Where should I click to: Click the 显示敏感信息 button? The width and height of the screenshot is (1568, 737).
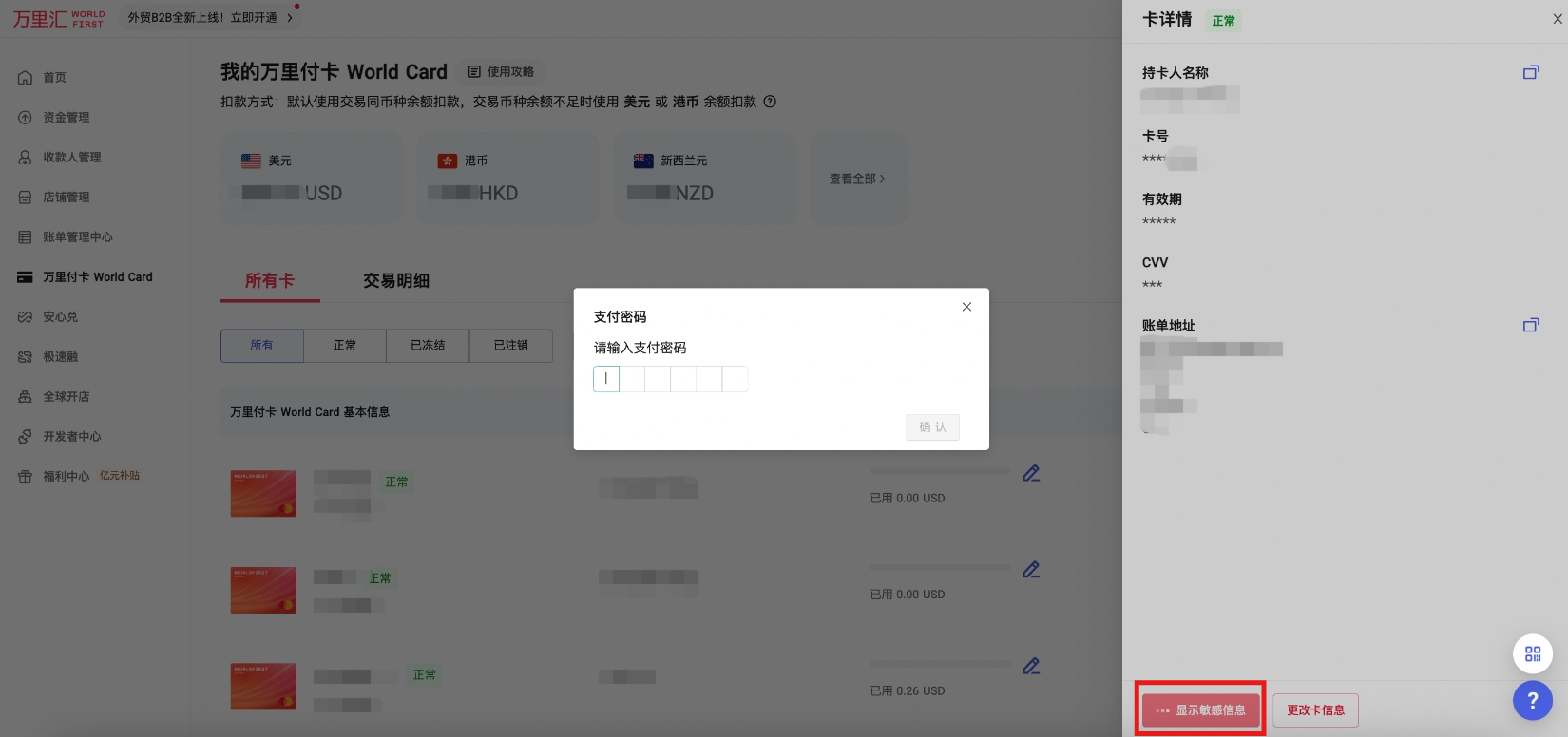[1200, 710]
